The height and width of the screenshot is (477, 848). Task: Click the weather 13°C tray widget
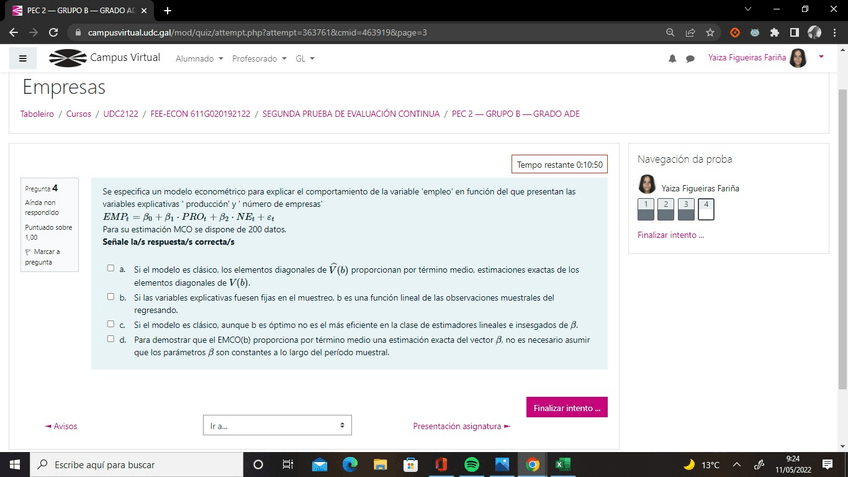click(701, 465)
